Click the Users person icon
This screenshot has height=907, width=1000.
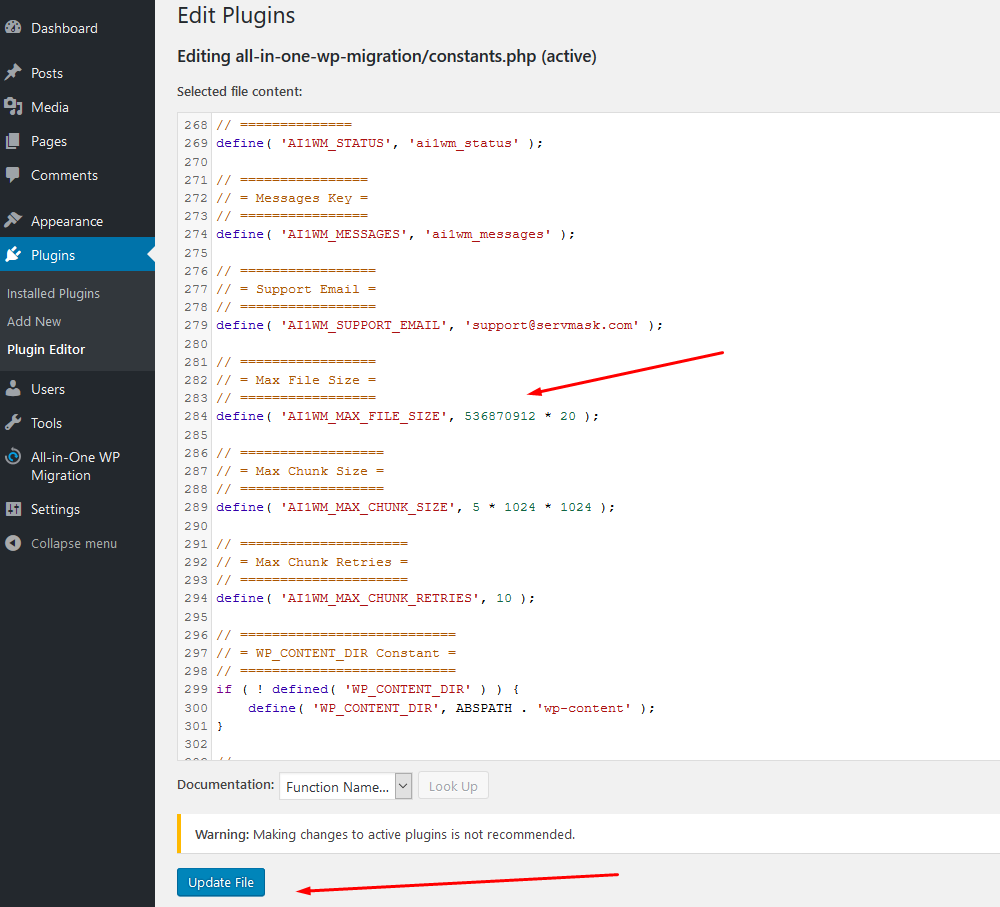coord(13,389)
